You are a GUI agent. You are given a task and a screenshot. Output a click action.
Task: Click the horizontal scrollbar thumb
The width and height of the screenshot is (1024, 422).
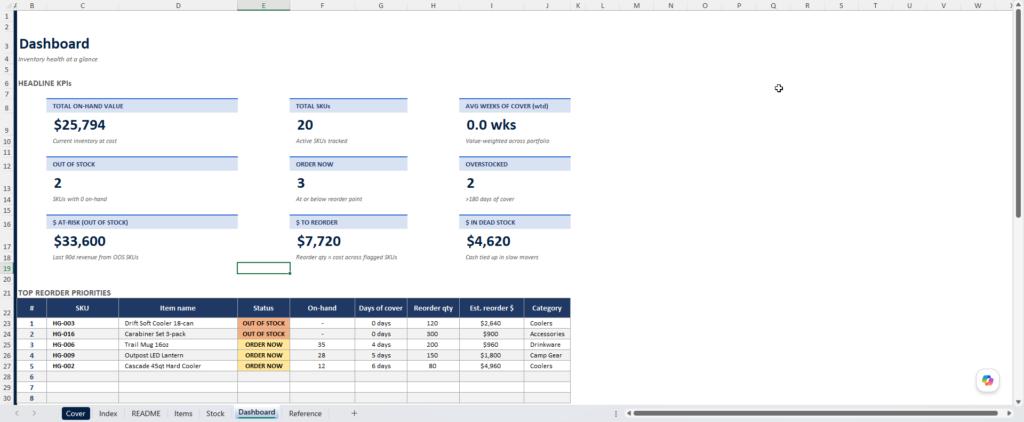click(814, 414)
